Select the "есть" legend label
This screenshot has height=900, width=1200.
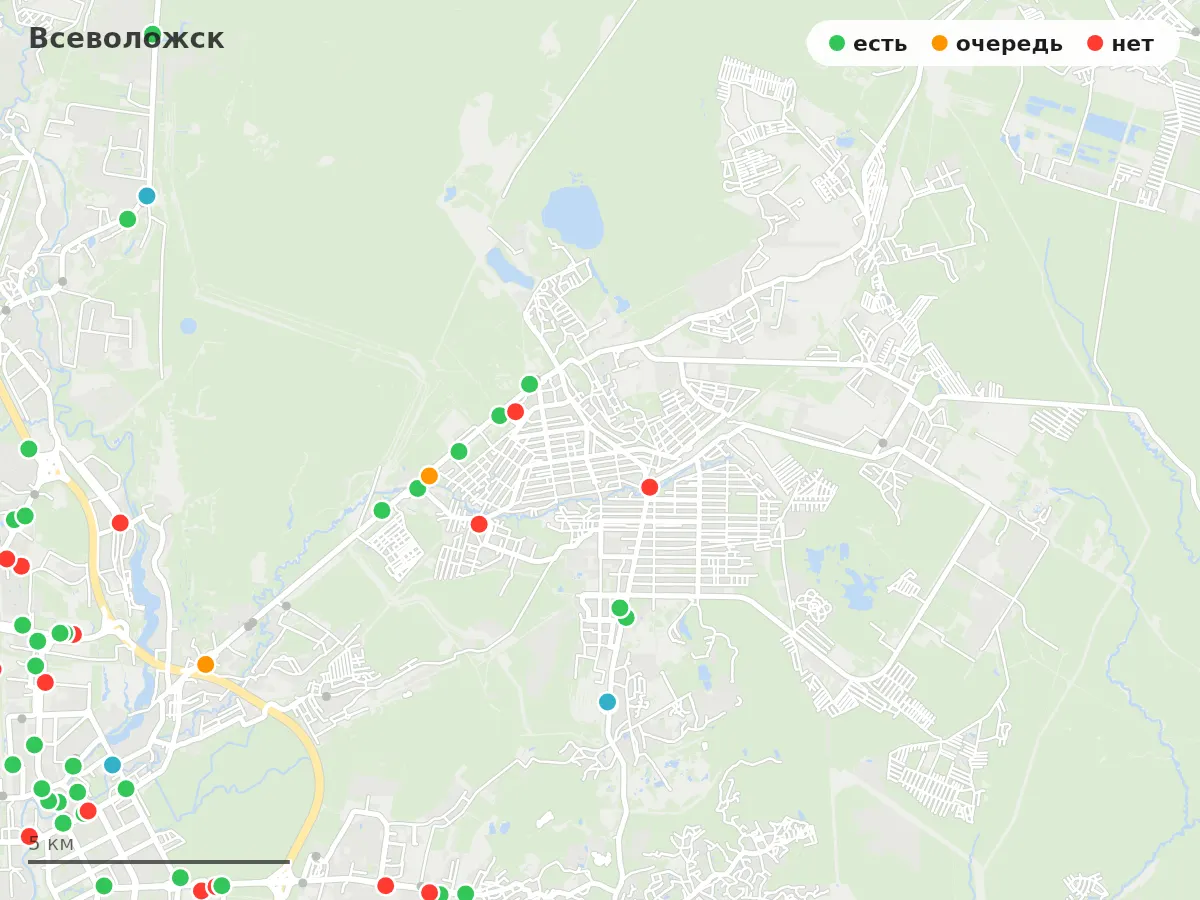880,44
